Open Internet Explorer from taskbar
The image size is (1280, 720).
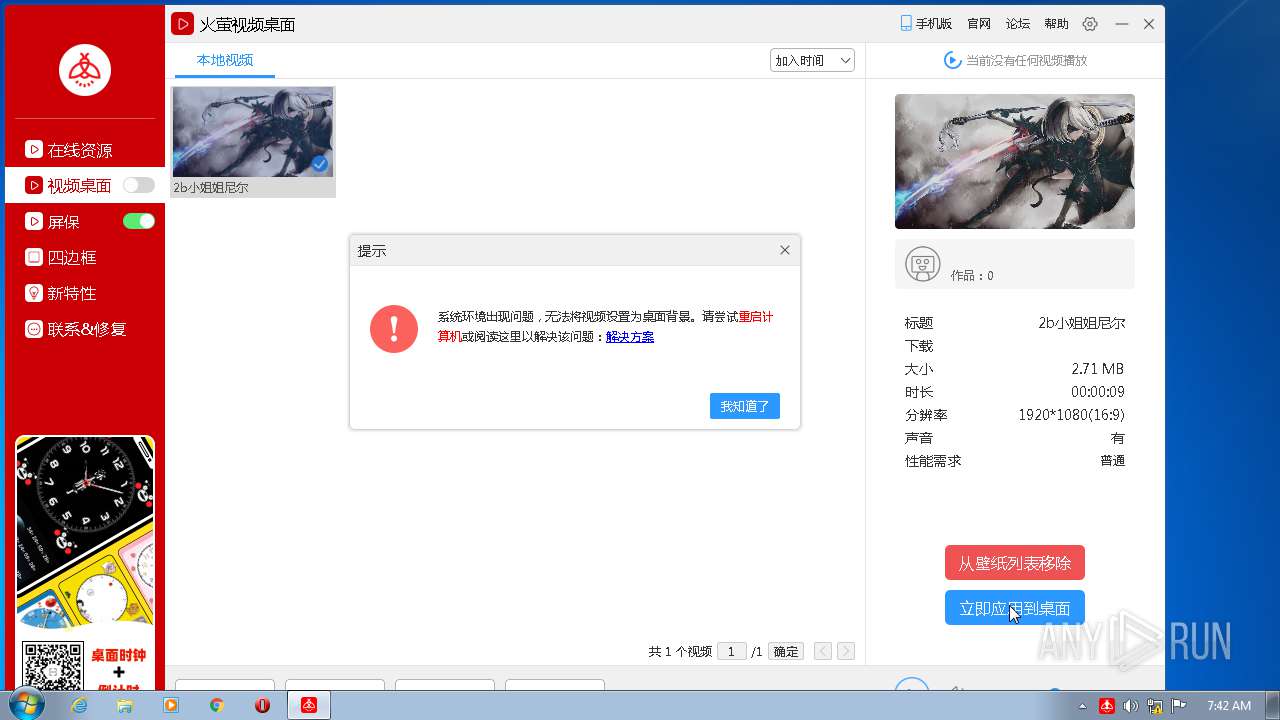tap(79, 705)
